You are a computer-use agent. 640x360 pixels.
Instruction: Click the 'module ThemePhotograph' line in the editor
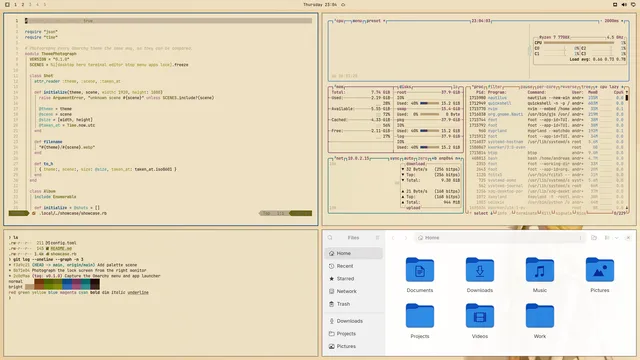(x=51, y=54)
